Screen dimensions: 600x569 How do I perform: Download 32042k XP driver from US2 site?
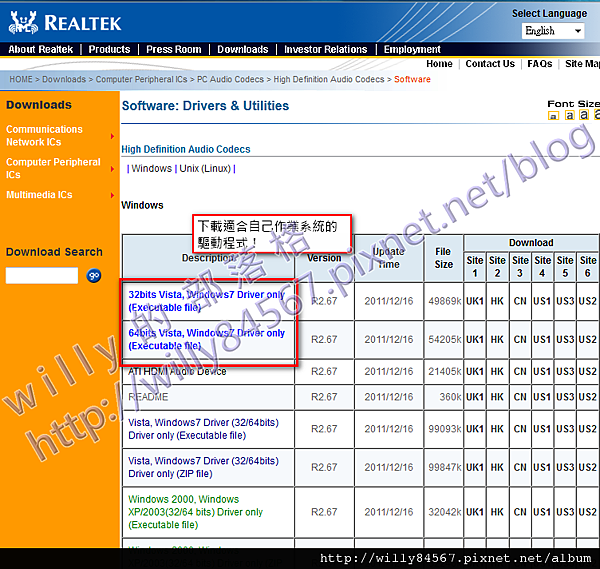click(x=587, y=512)
